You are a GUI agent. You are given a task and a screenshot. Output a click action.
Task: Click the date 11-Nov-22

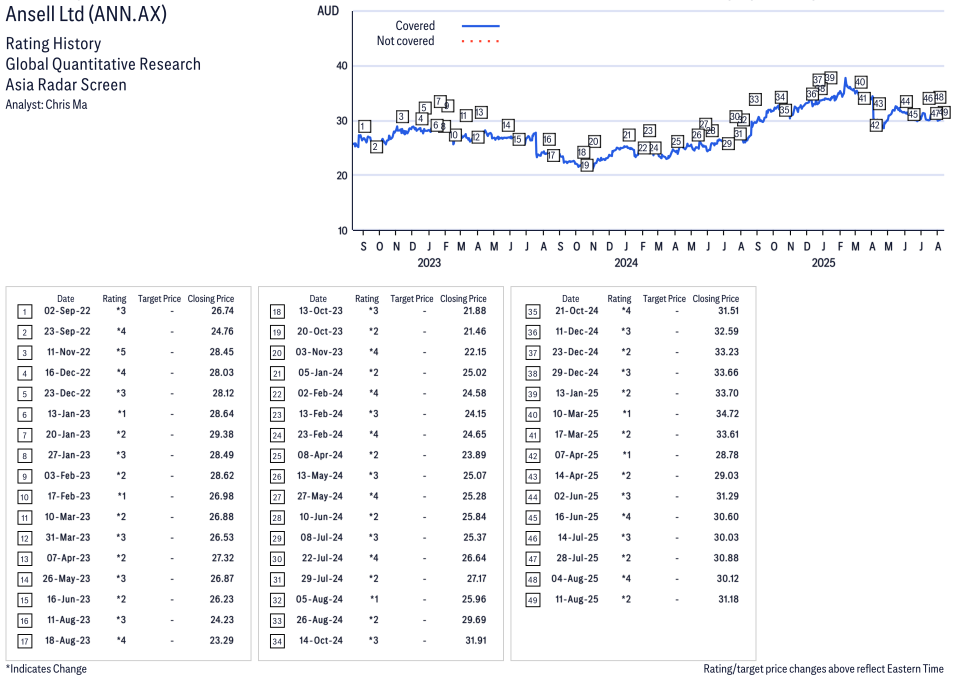(x=68, y=352)
